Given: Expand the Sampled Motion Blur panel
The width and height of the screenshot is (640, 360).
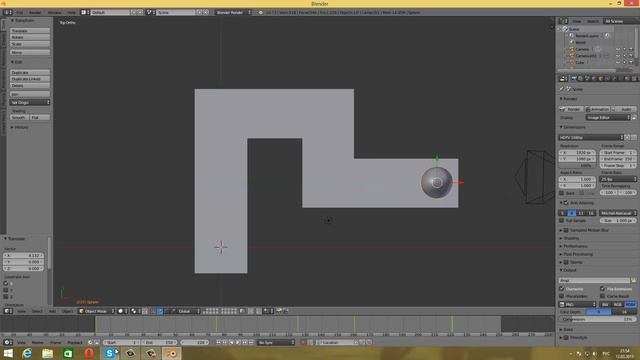Looking at the screenshot, I should point(584,230).
